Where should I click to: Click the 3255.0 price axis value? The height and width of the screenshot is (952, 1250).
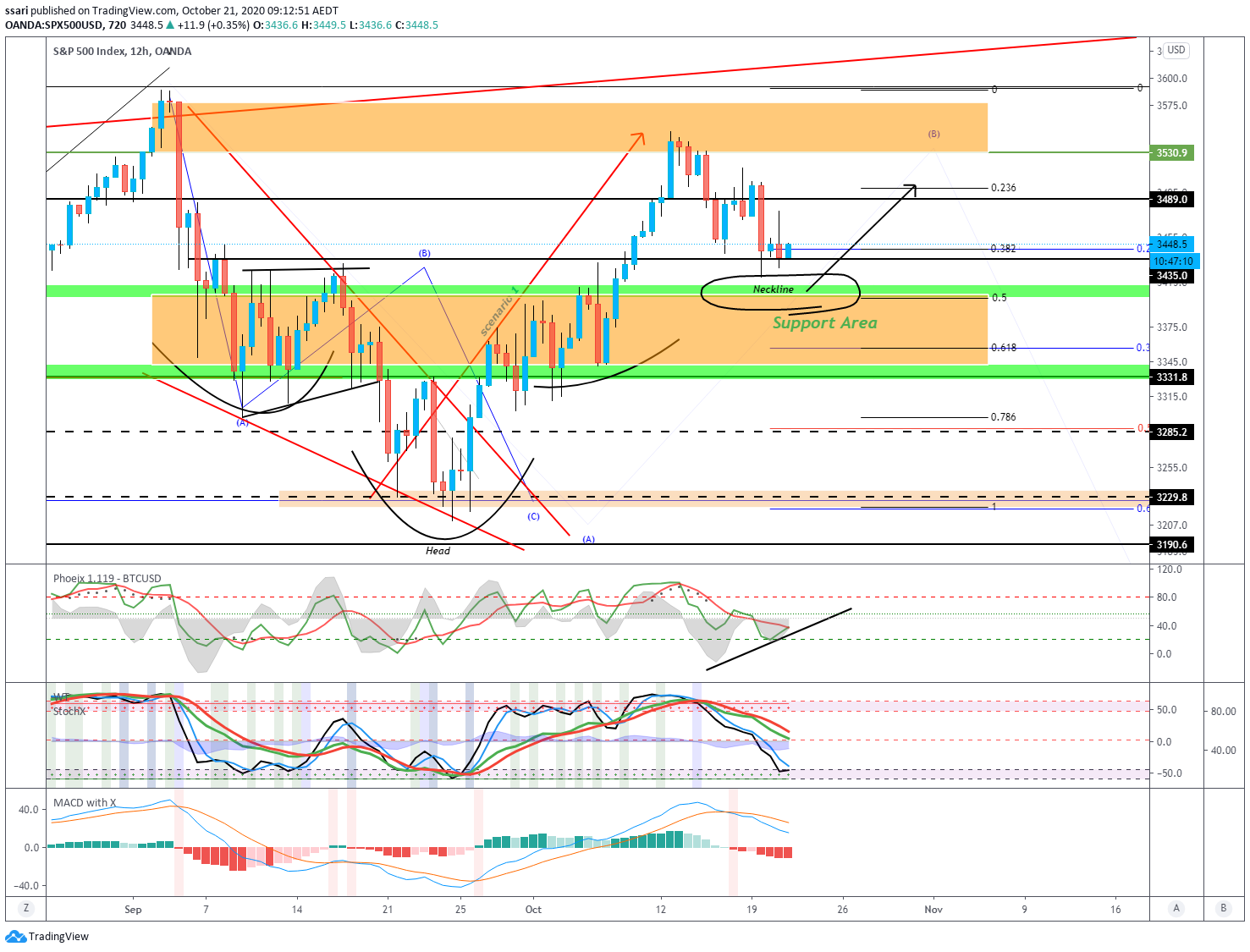1172,468
